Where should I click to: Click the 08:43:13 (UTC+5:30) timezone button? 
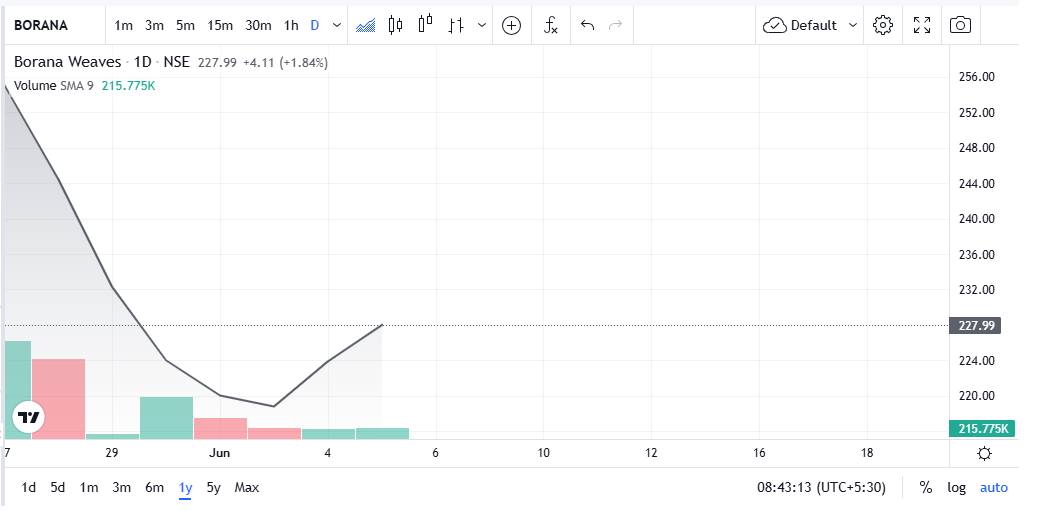[x=821, y=488]
